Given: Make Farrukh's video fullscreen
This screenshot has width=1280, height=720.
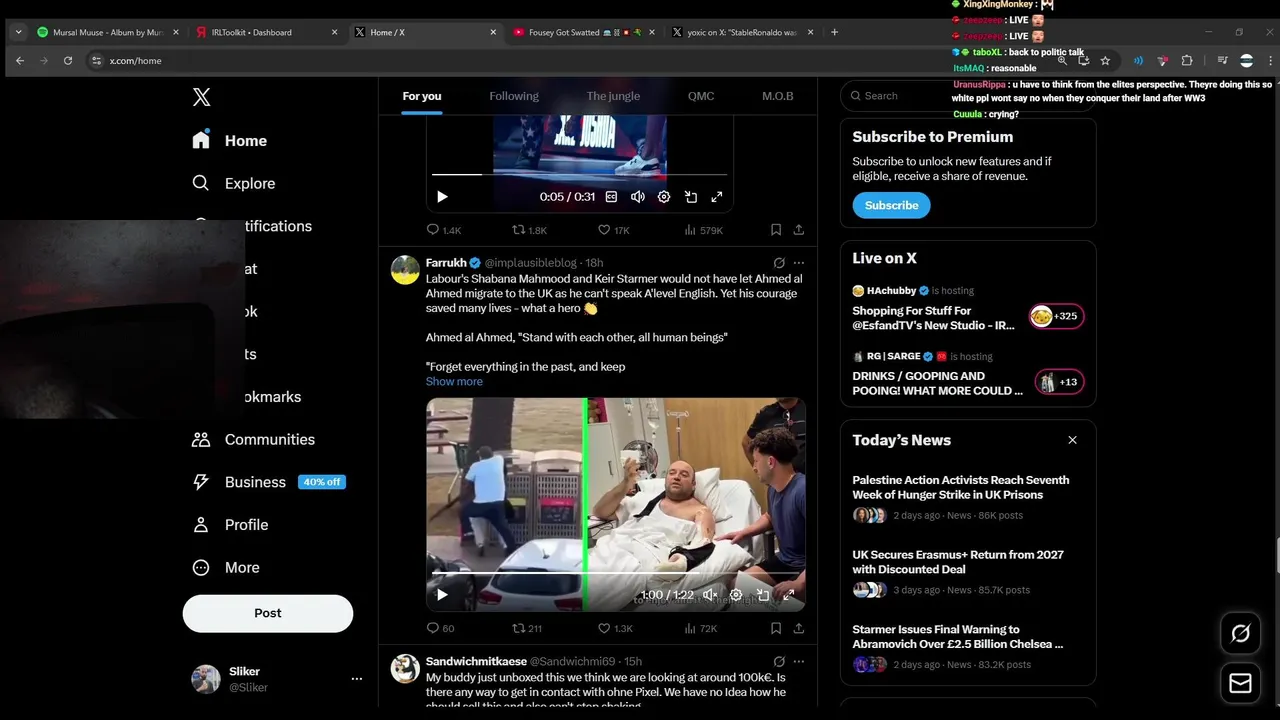Looking at the screenshot, I should tap(789, 595).
